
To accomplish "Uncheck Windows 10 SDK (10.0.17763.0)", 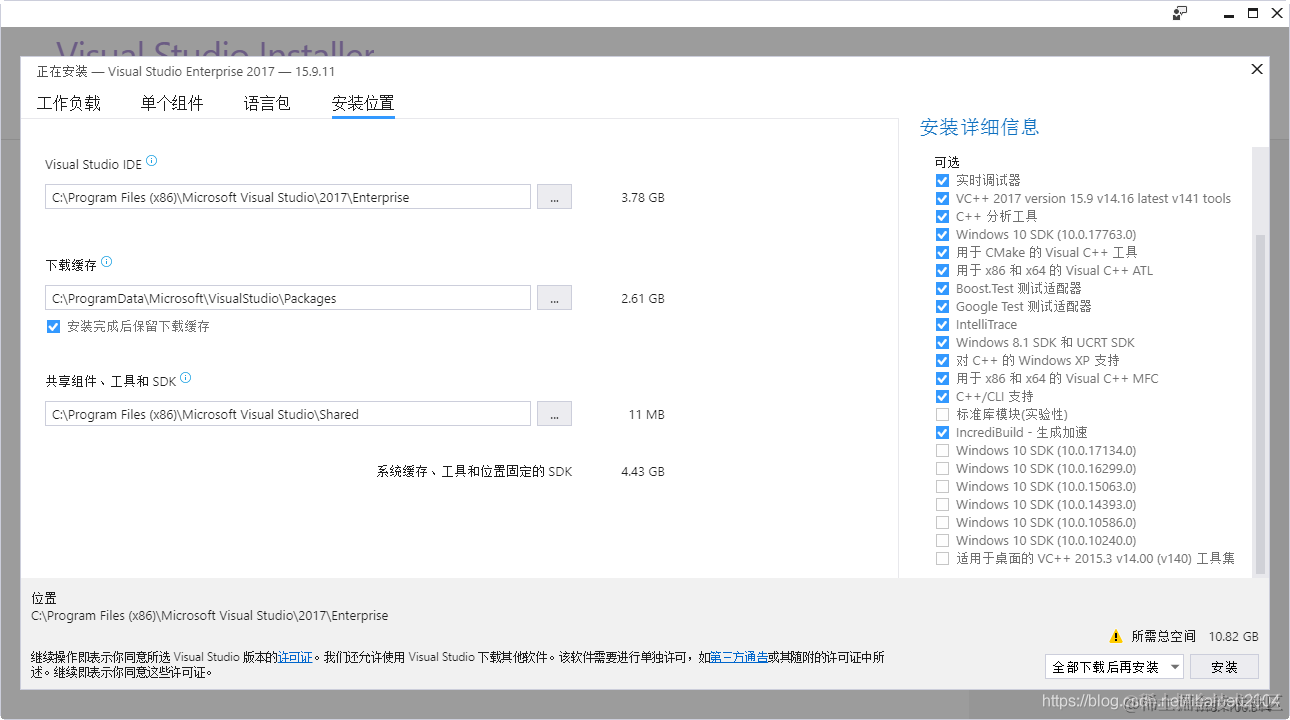I will 942,234.
